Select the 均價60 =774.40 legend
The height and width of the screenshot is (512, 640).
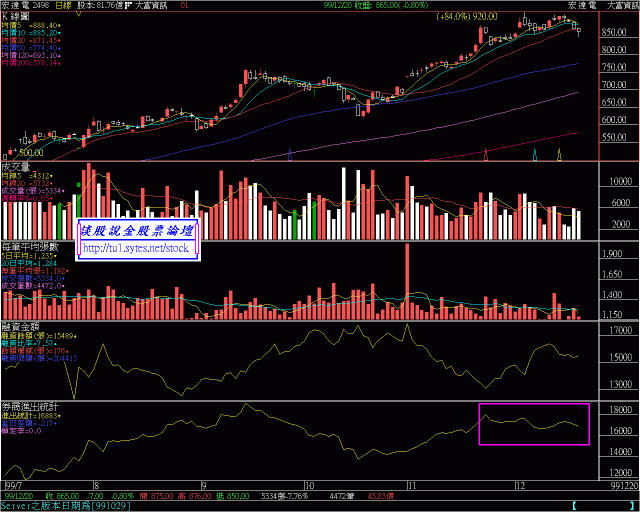[31, 48]
